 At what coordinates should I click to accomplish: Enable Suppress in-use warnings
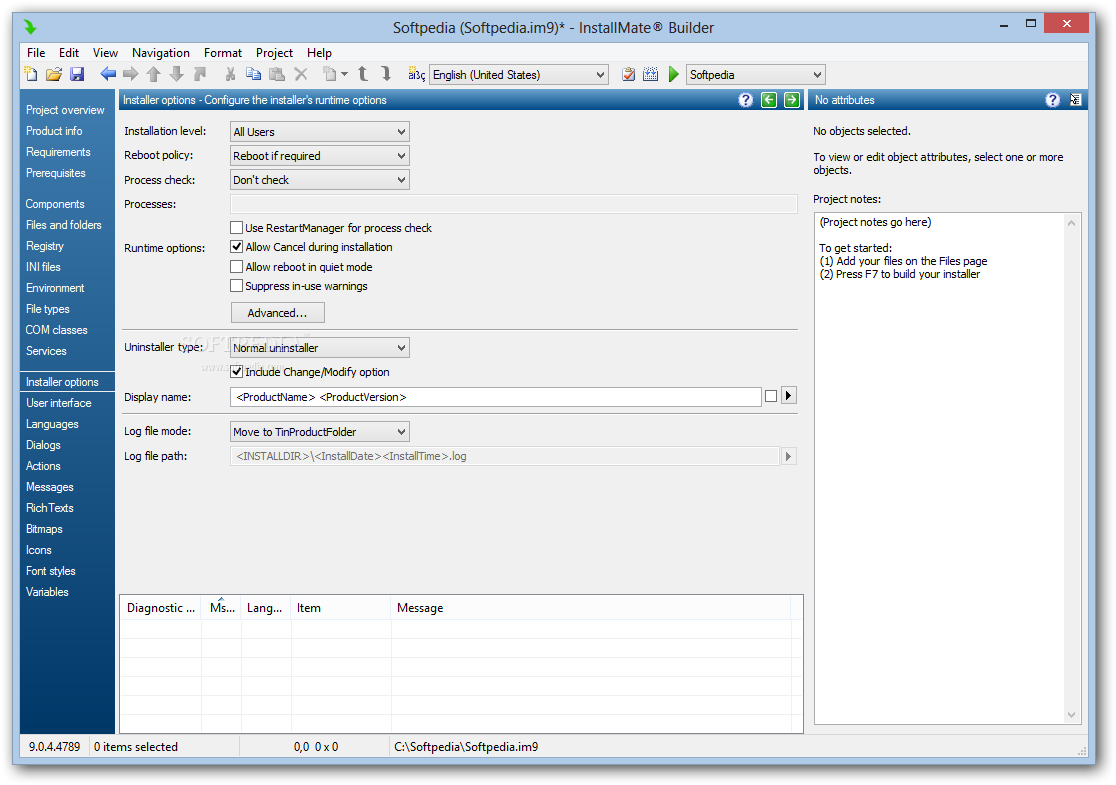237,286
